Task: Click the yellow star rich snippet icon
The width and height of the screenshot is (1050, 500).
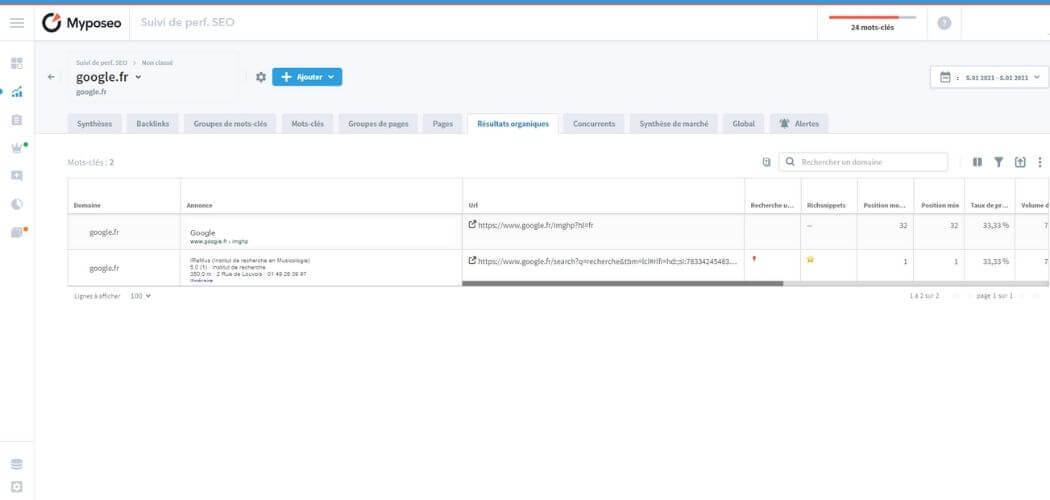Action: 810,260
